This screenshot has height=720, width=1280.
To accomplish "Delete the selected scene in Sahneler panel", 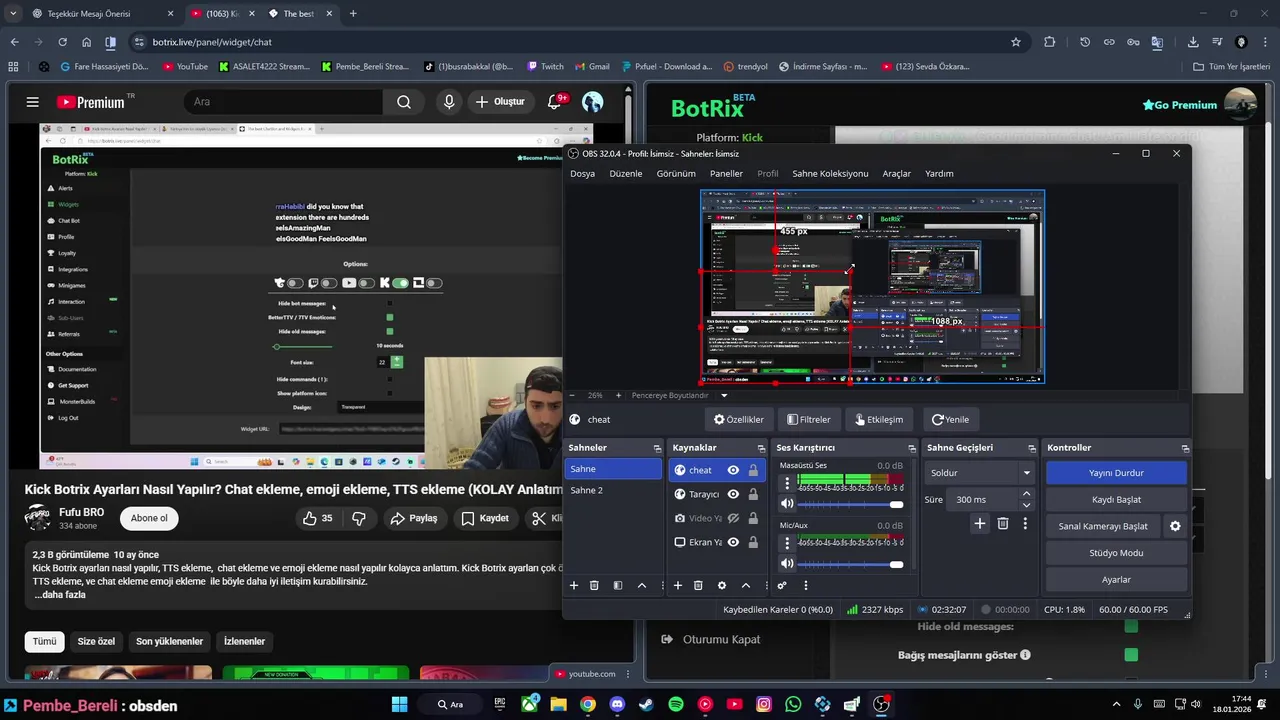I will 594,585.
